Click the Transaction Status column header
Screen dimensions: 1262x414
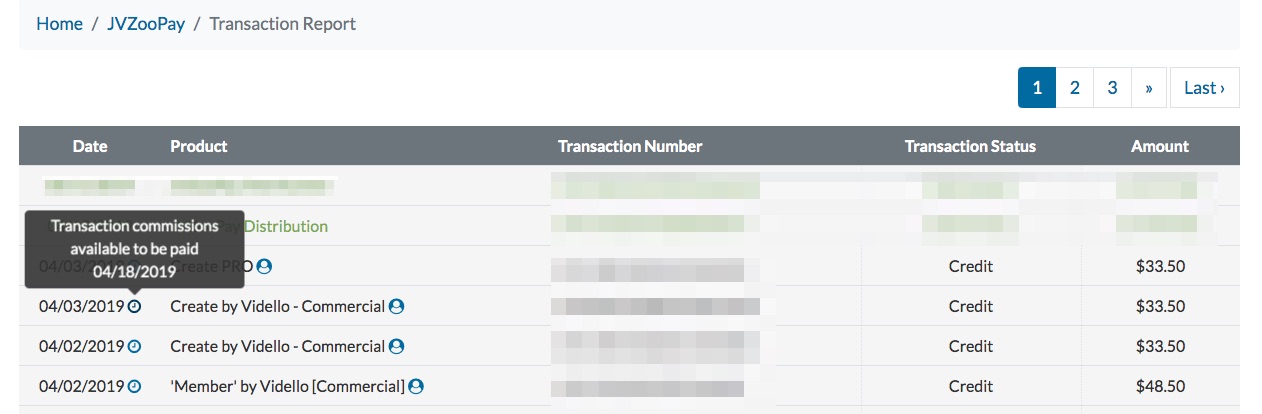970,146
